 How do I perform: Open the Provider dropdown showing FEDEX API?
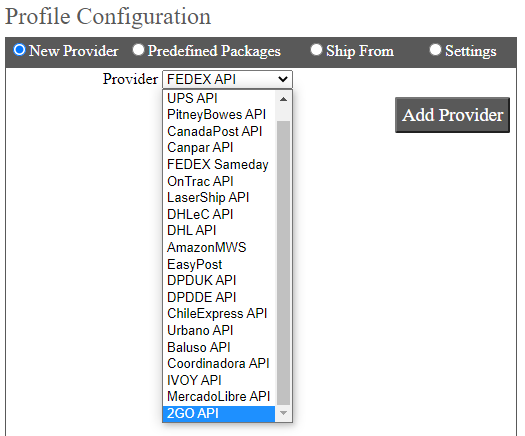[x=227, y=79]
